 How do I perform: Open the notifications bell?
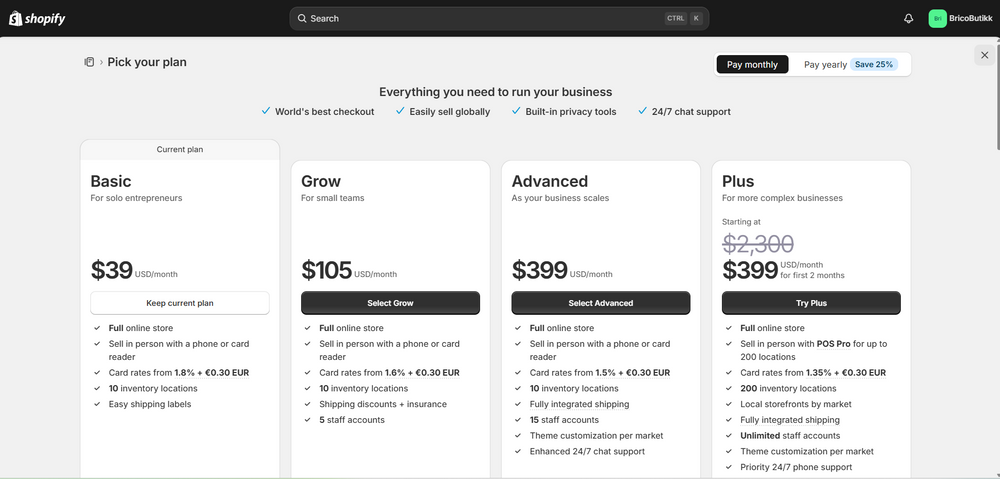908,18
